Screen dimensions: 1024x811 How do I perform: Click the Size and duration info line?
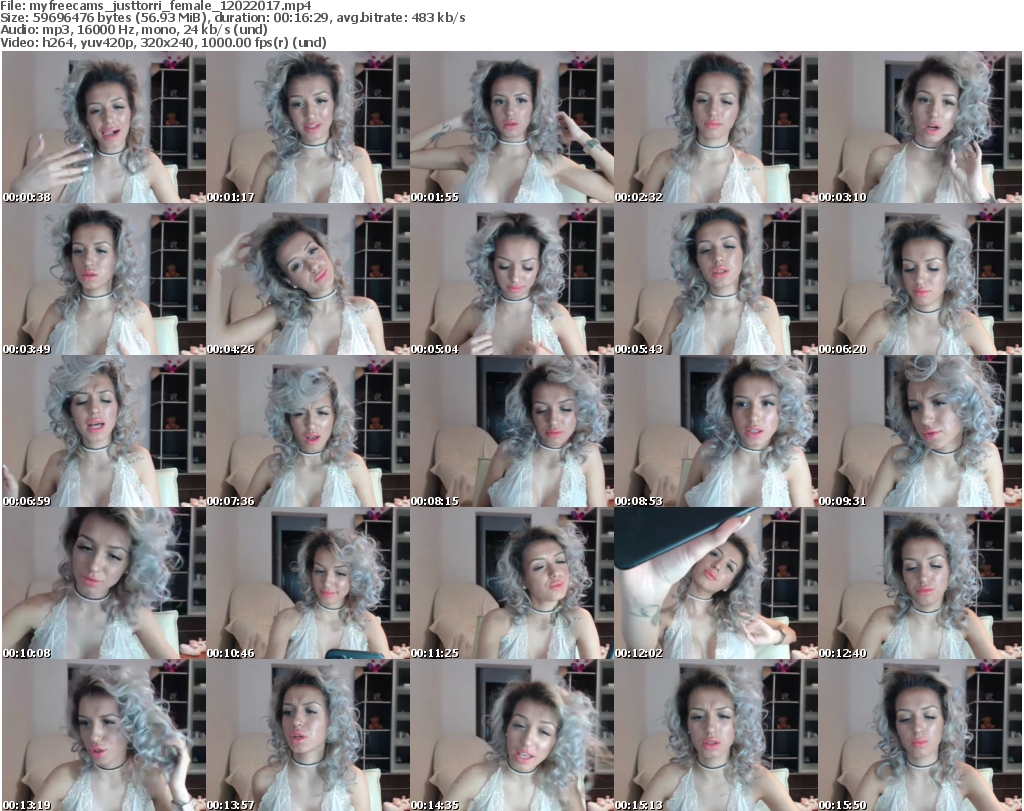pyautogui.click(x=232, y=18)
